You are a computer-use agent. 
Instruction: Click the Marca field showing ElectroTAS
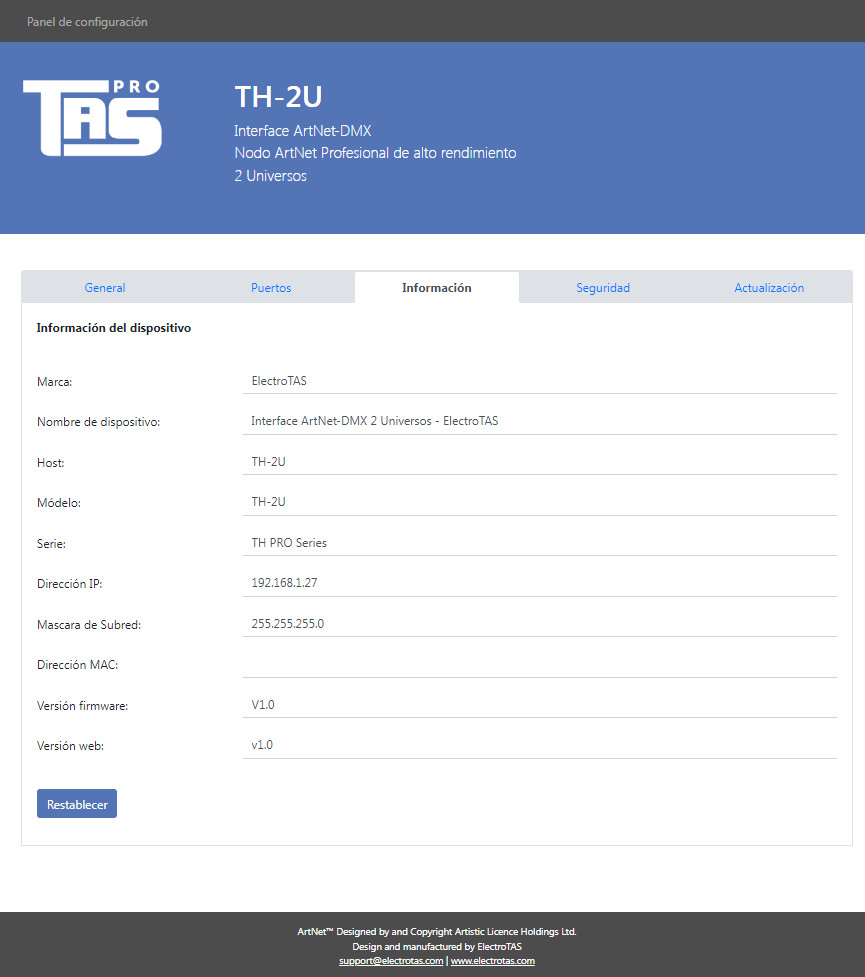click(540, 381)
